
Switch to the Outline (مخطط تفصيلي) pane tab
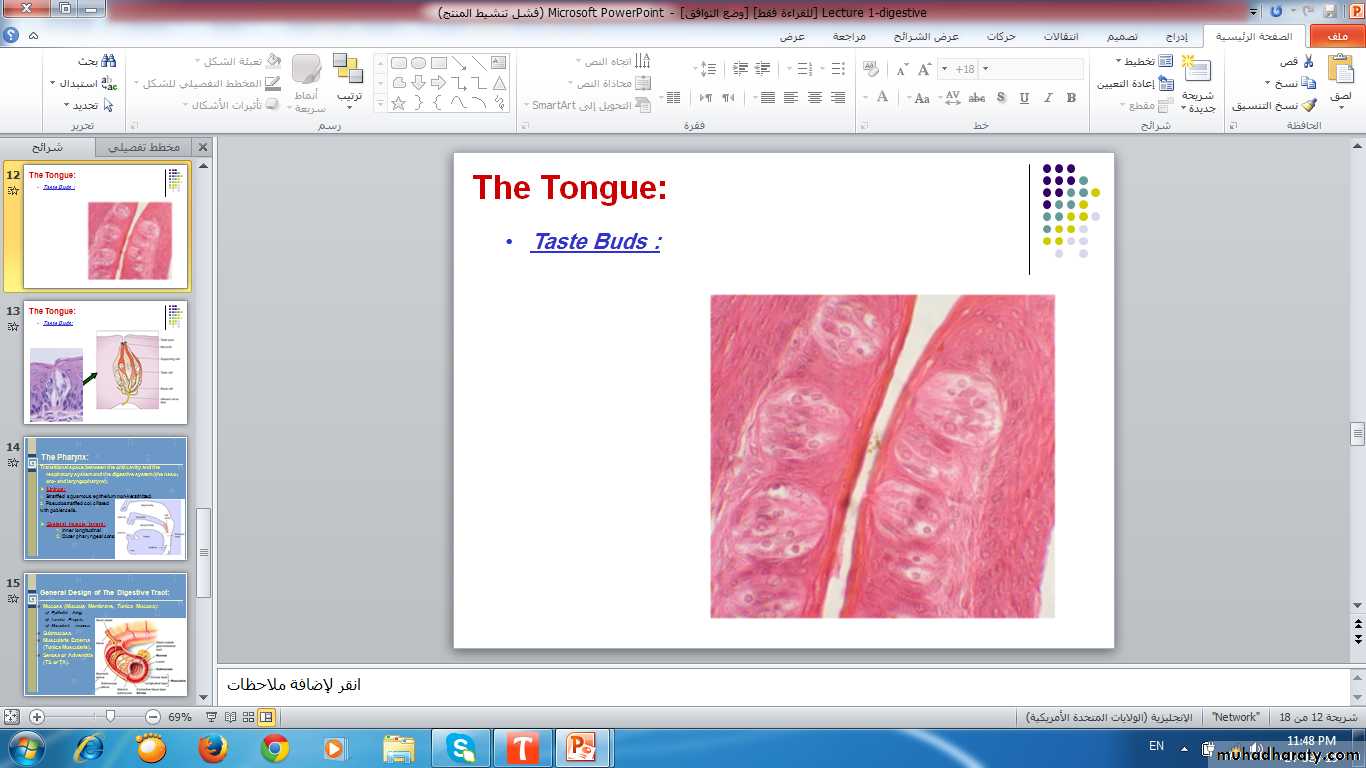click(144, 147)
